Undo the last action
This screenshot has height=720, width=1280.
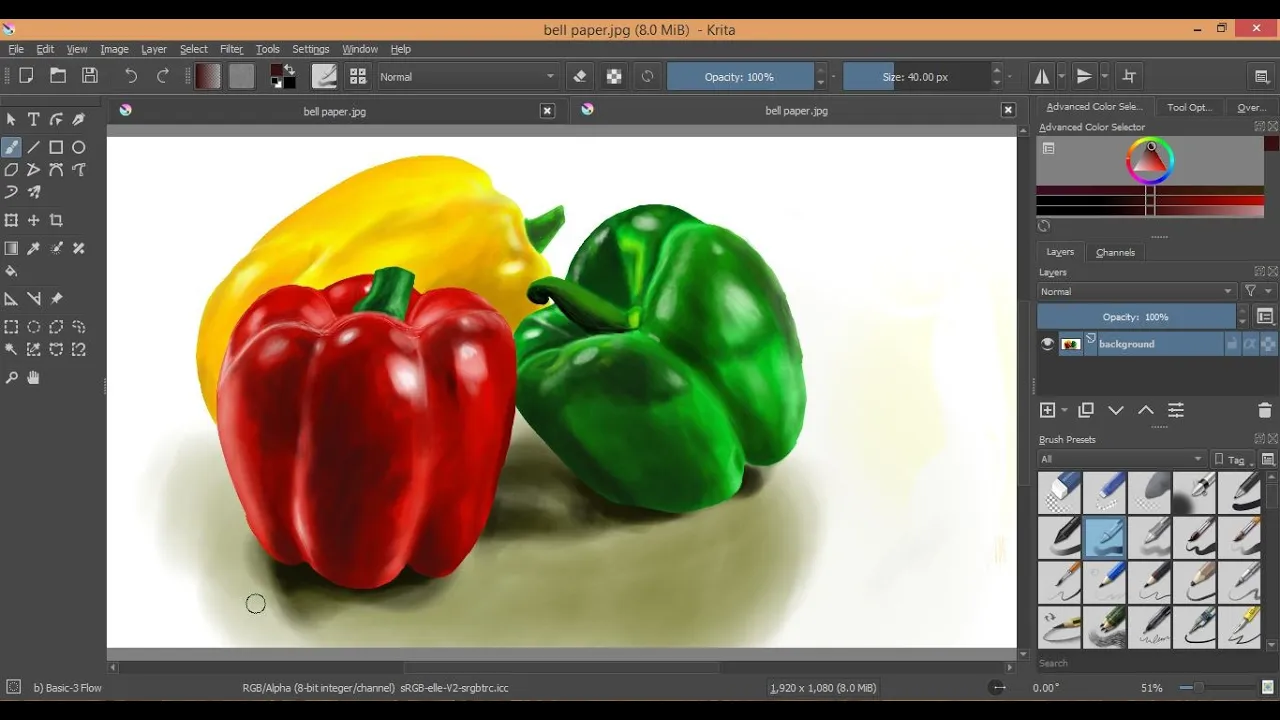[x=131, y=76]
